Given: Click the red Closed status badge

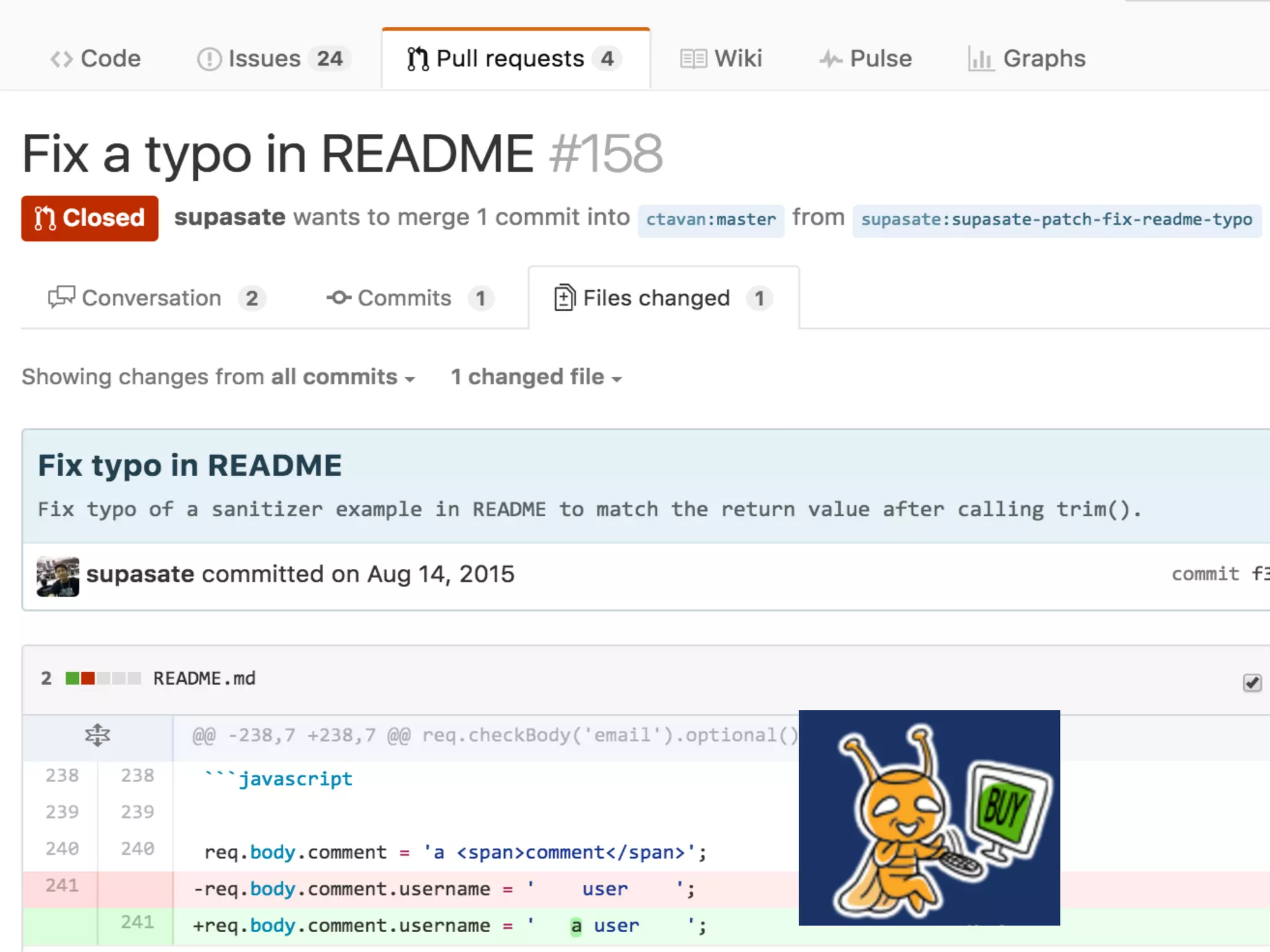Looking at the screenshot, I should [90, 218].
